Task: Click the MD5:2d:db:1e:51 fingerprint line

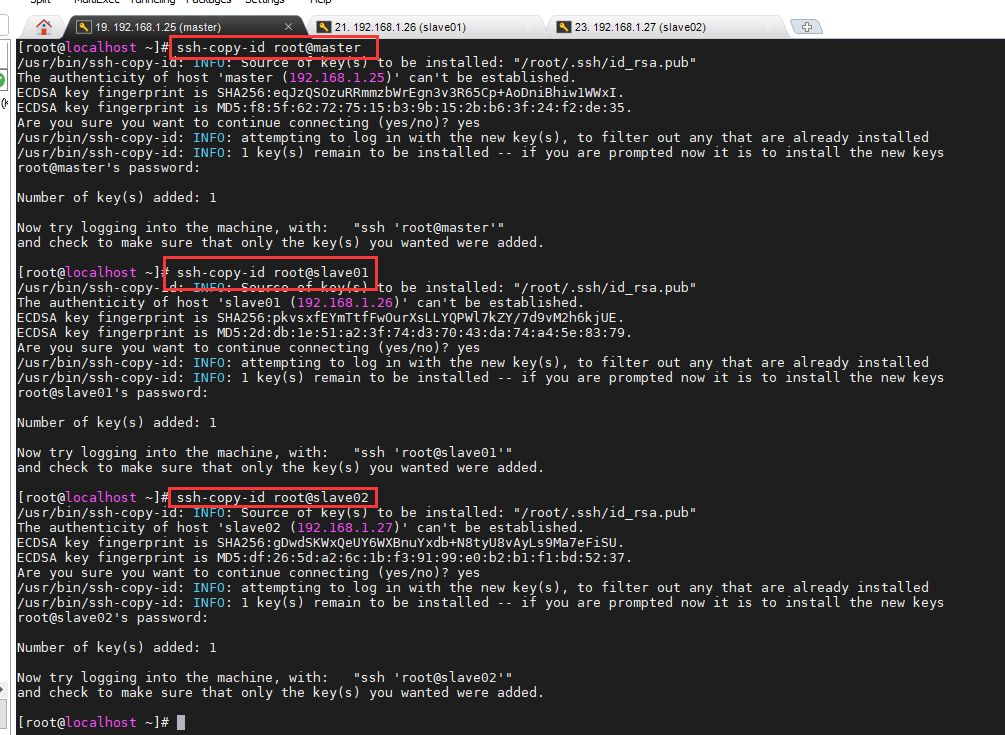Action: point(324,333)
